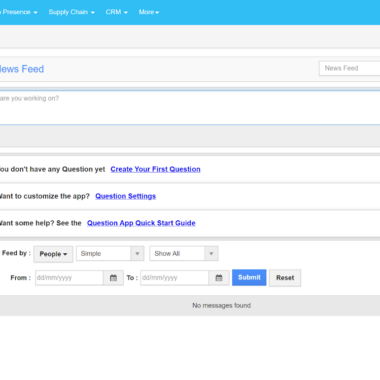380x380 pixels.
Task: Click the Submit button
Action: coord(249,277)
